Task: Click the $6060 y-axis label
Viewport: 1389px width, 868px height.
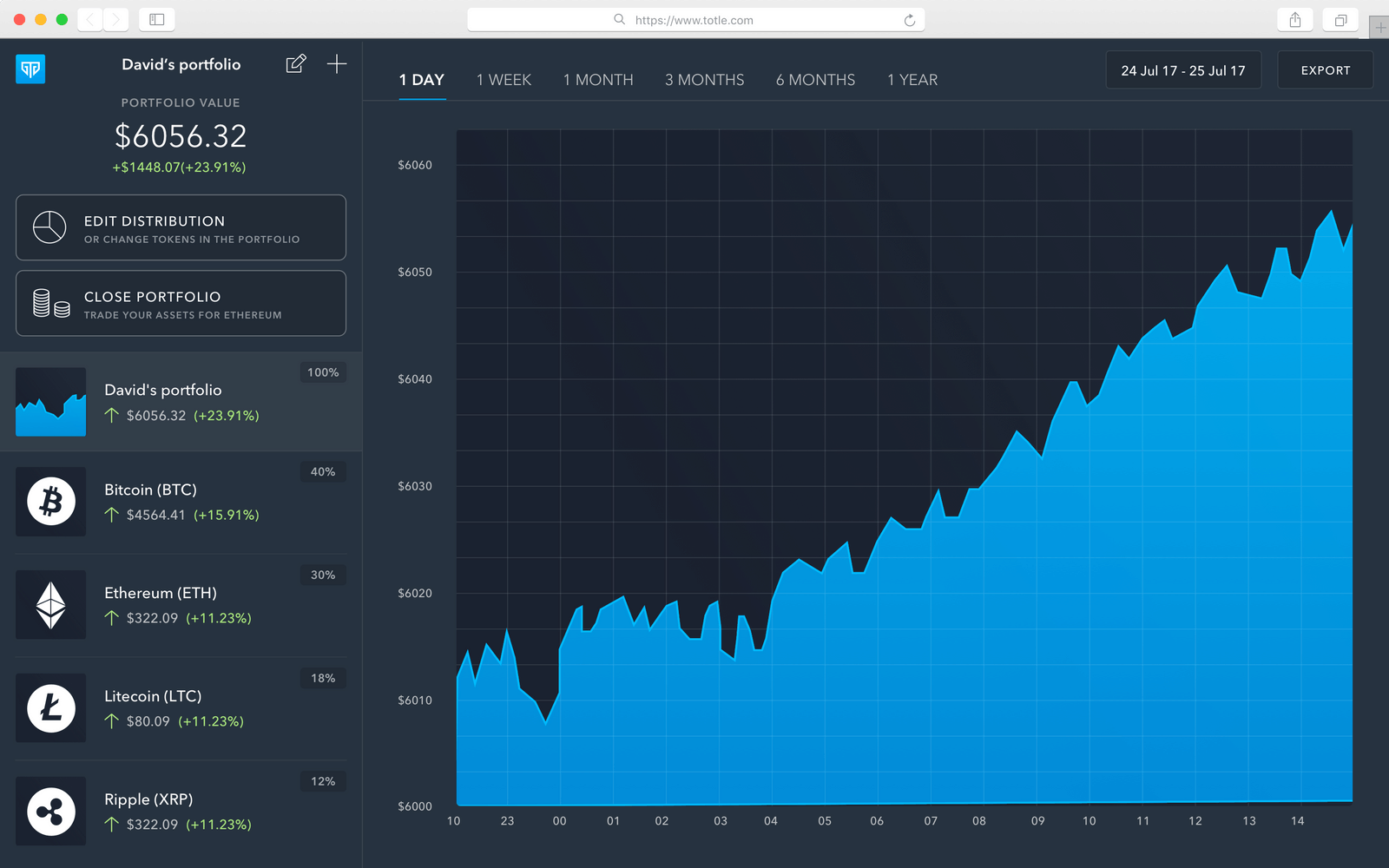Action: coord(415,165)
